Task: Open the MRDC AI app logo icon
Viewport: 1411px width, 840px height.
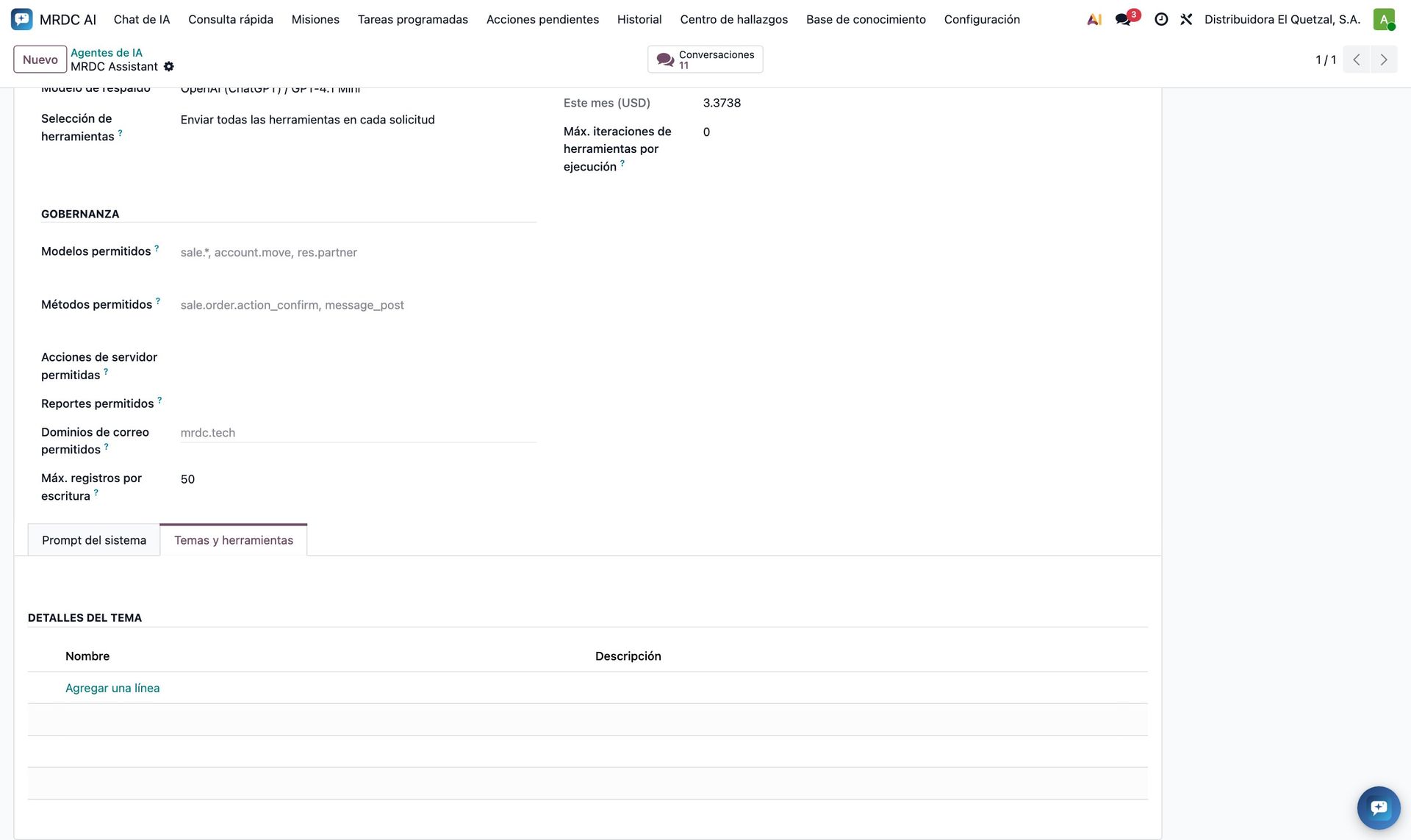Action: [x=22, y=19]
